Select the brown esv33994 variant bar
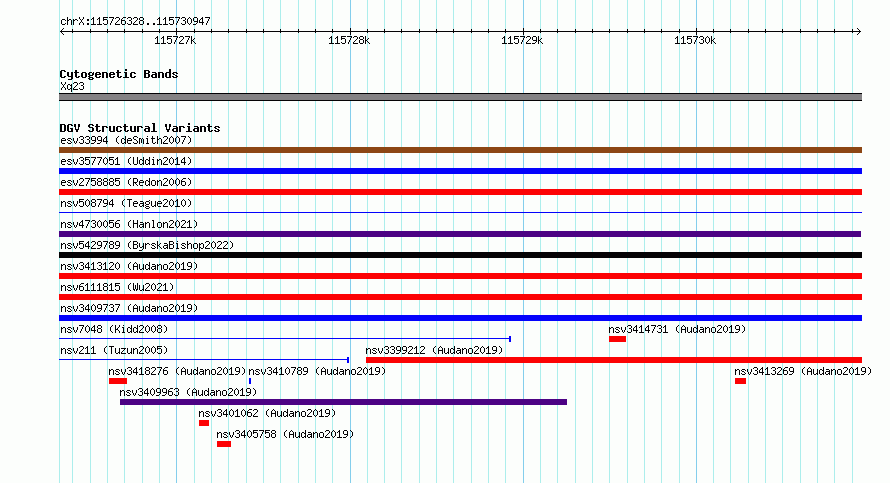The height and width of the screenshot is (483, 890). click(460, 150)
